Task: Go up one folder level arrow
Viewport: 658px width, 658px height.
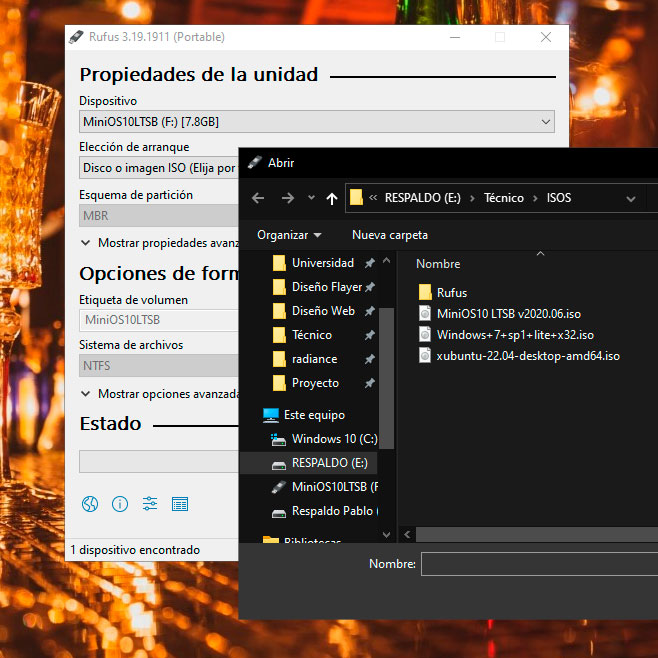Action: click(332, 198)
